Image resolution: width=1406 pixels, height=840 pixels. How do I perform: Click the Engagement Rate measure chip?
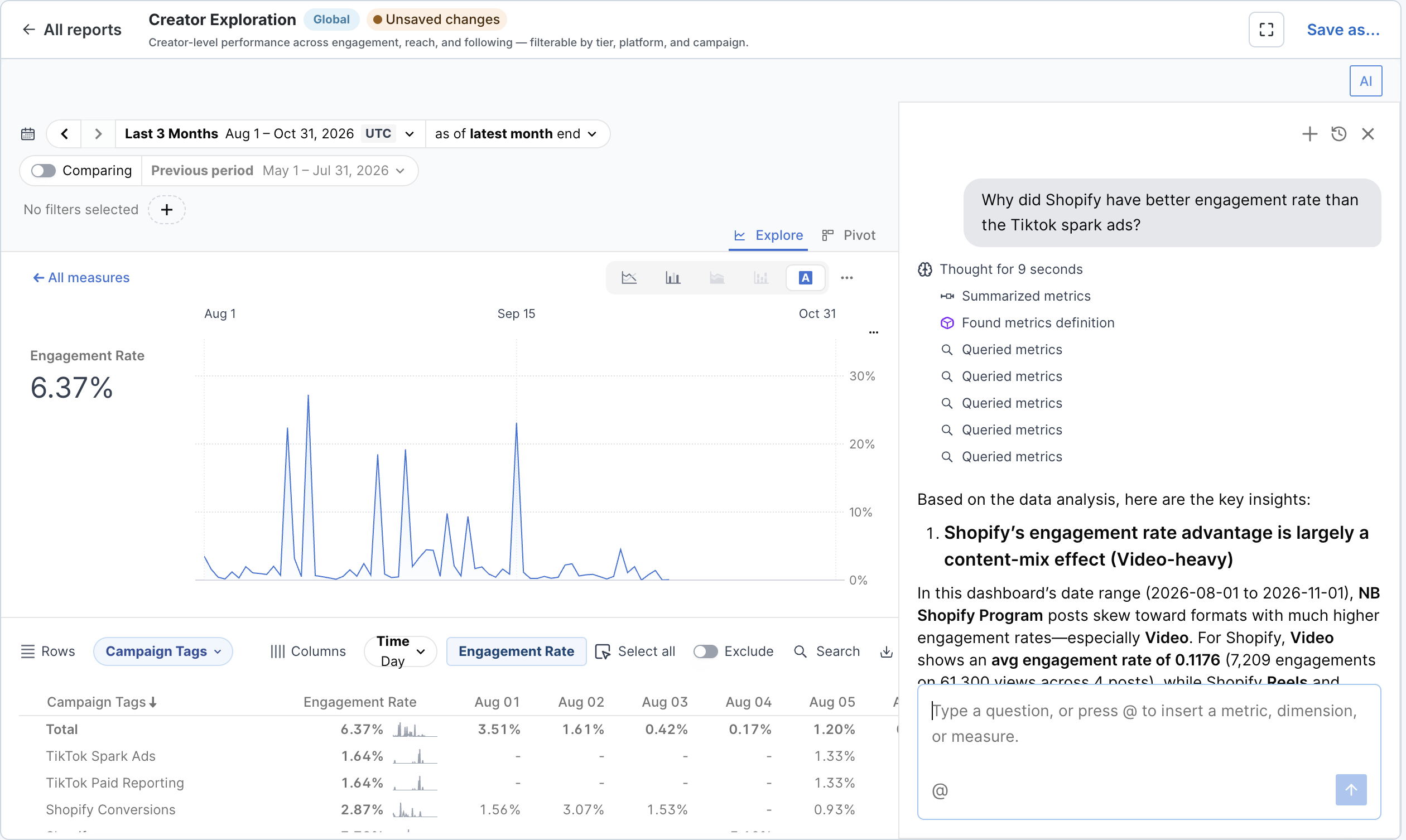[516, 651]
